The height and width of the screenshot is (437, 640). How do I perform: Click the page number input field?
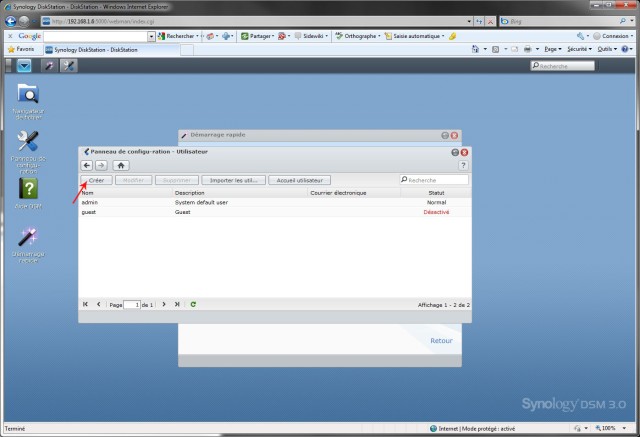132,305
